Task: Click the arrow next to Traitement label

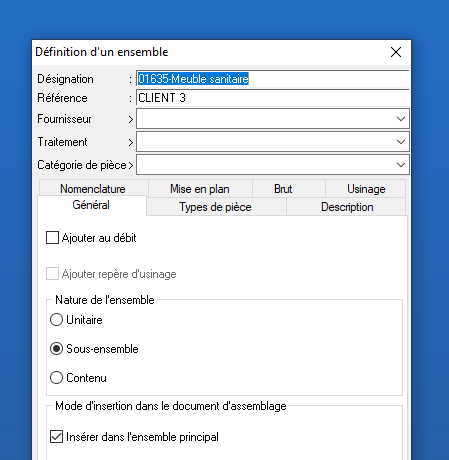Action: [x=131, y=142]
